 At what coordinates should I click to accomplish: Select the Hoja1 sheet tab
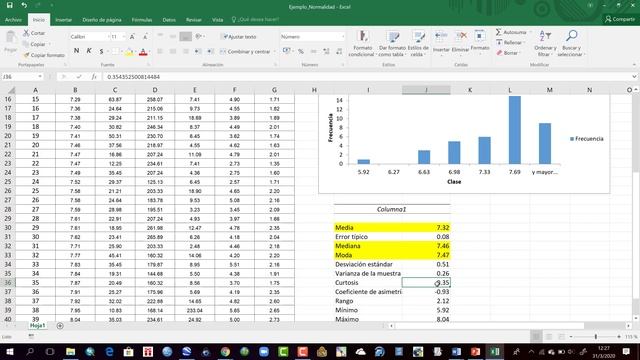38,325
